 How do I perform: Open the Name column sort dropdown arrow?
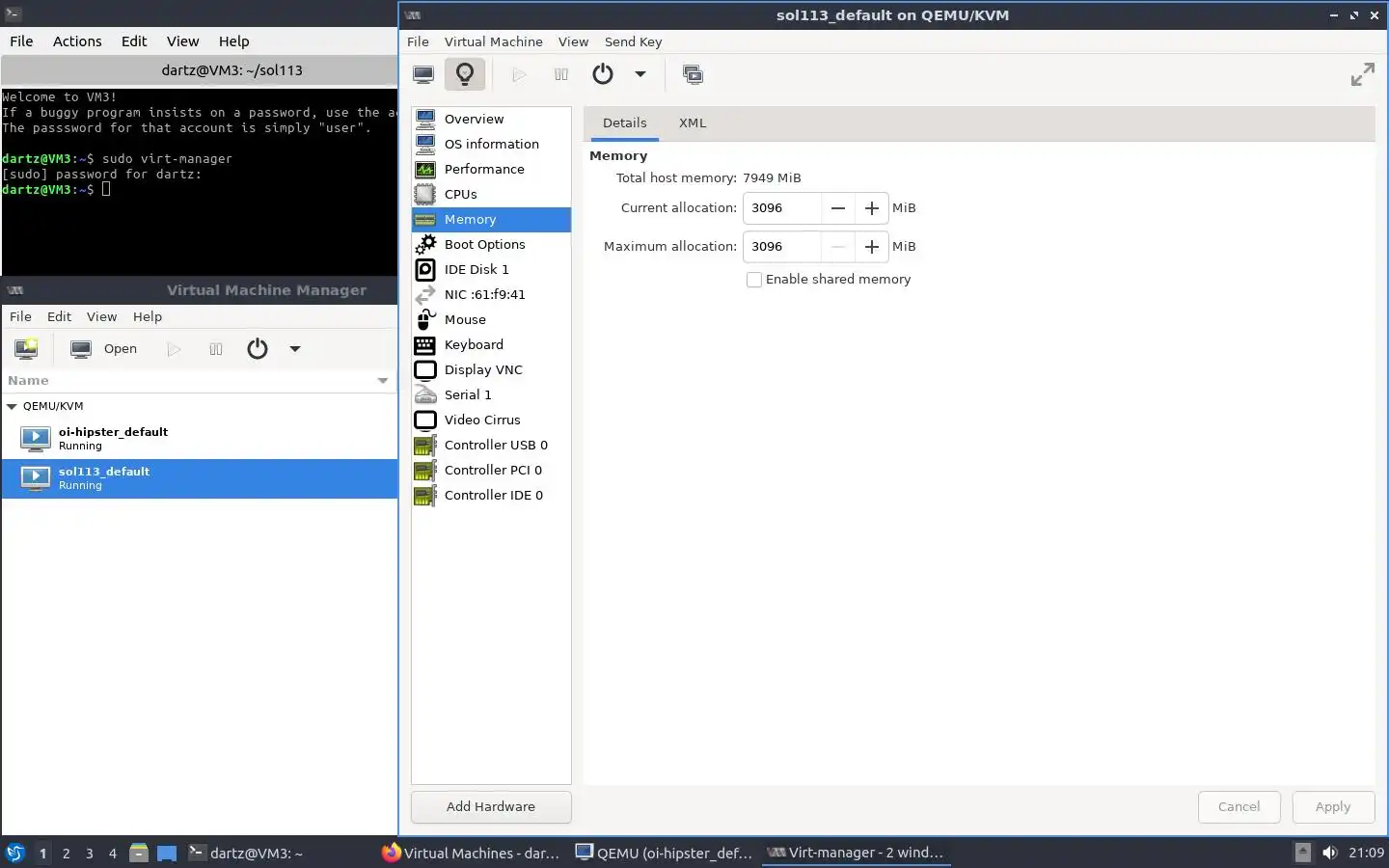[x=383, y=381]
